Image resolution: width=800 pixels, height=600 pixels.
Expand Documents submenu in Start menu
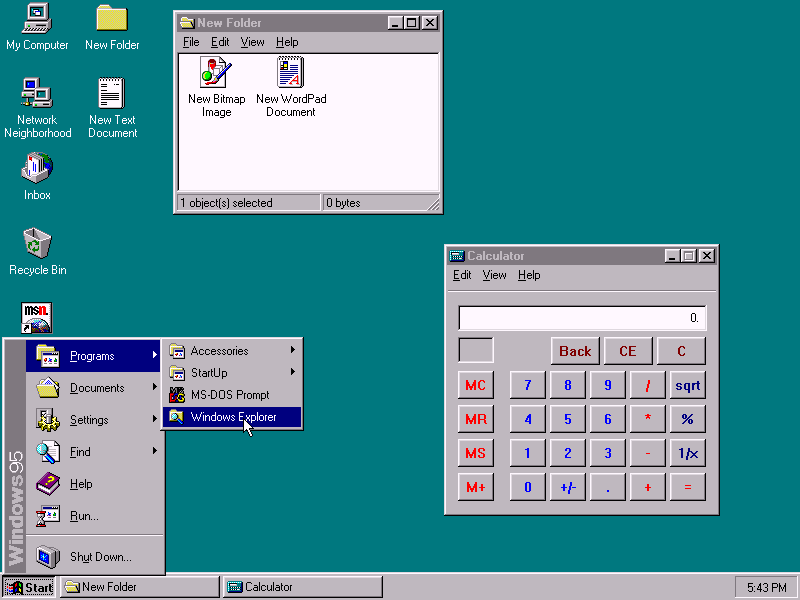pos(93,388)
